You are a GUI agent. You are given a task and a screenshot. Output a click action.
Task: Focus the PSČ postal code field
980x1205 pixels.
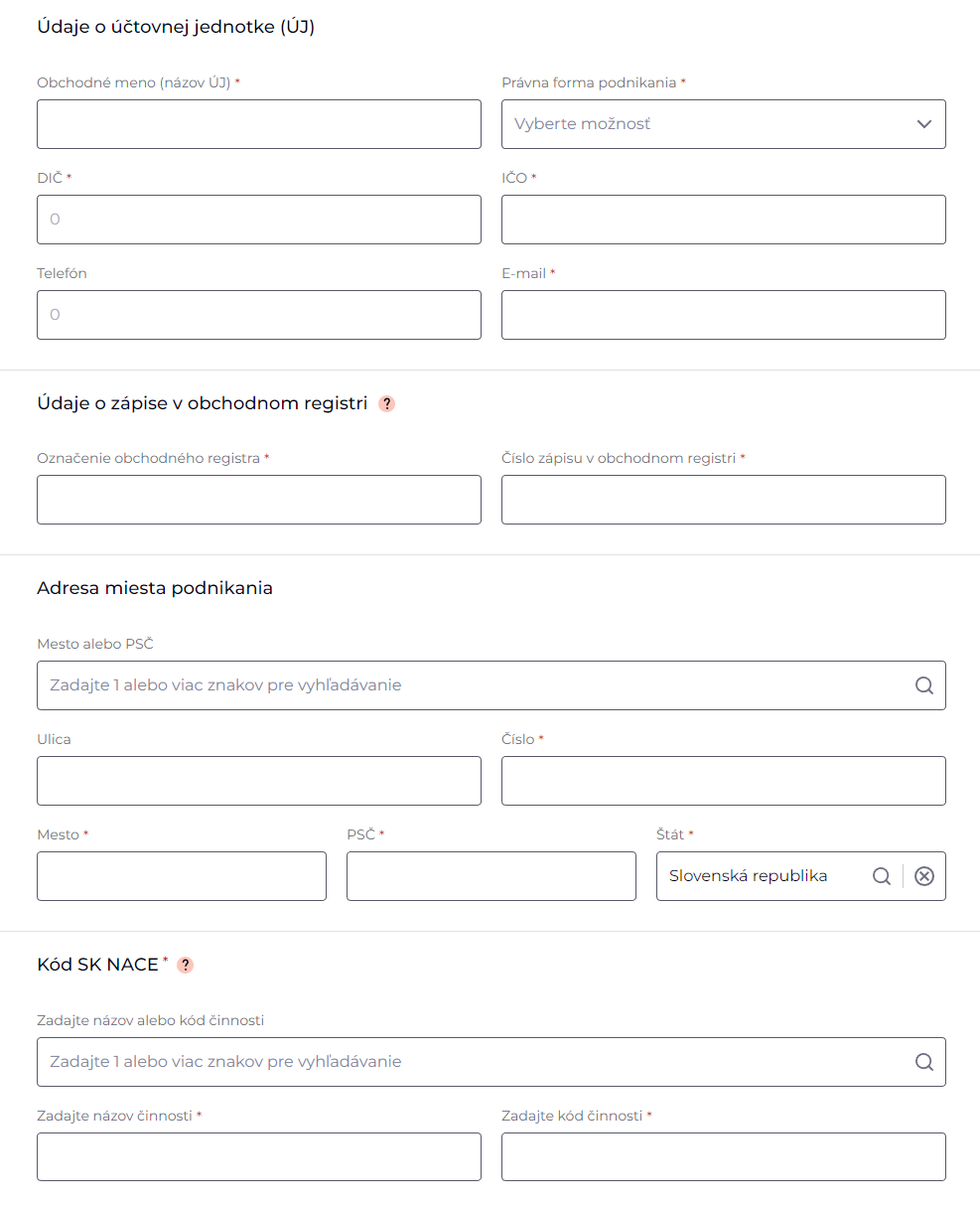pyautogui.click(x=490, y=876)
